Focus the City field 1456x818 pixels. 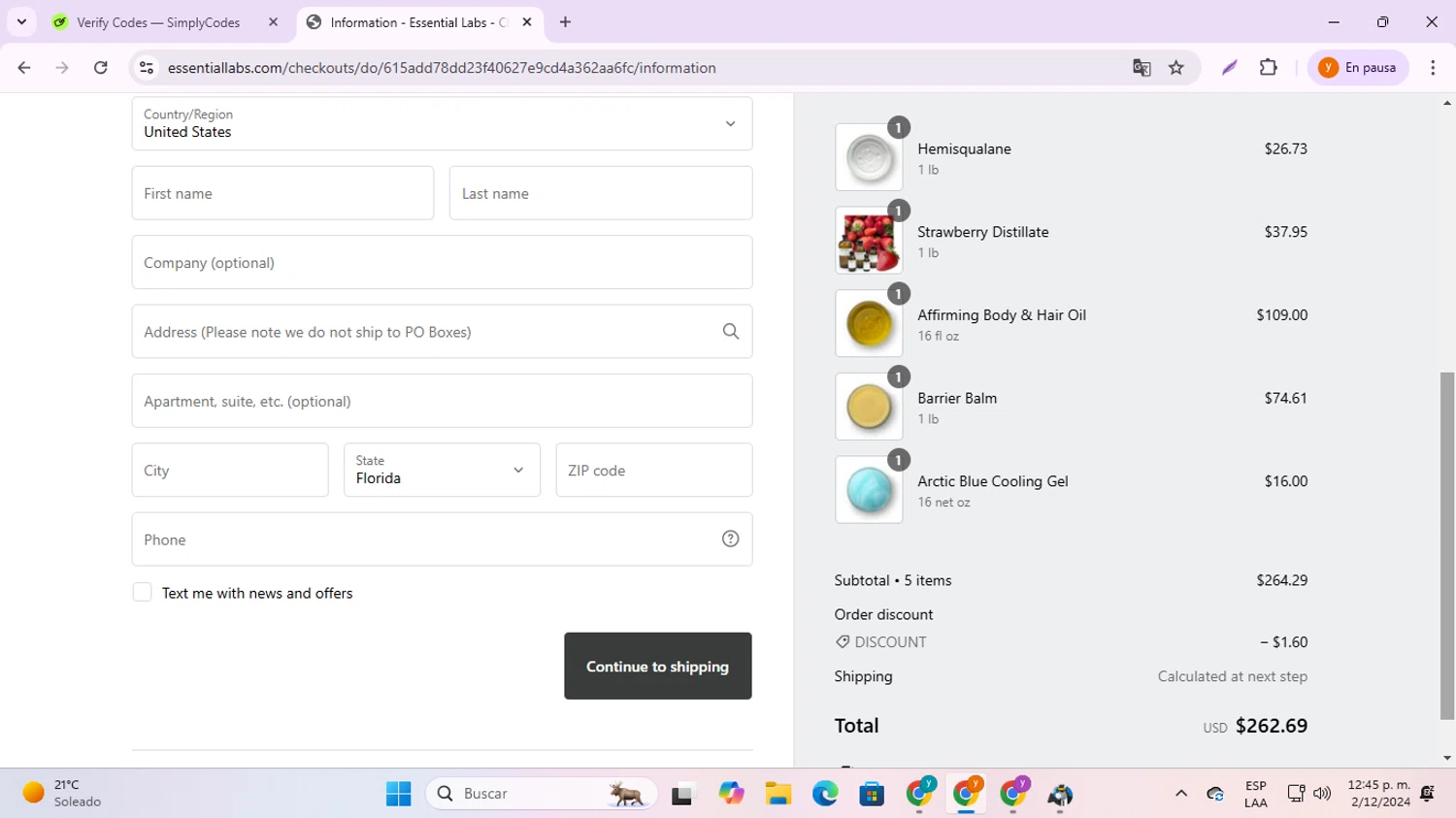coord(230,470)
